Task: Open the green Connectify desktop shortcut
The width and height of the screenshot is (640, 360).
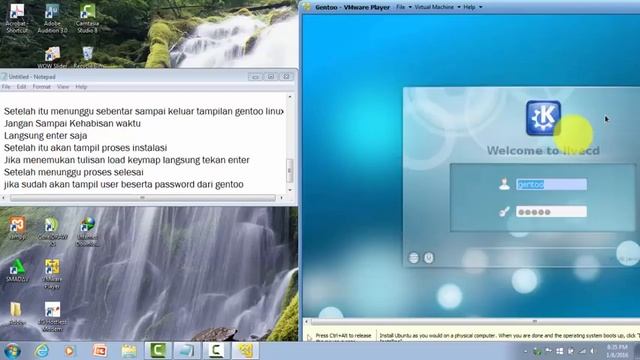Action: (x=52, y=231)
